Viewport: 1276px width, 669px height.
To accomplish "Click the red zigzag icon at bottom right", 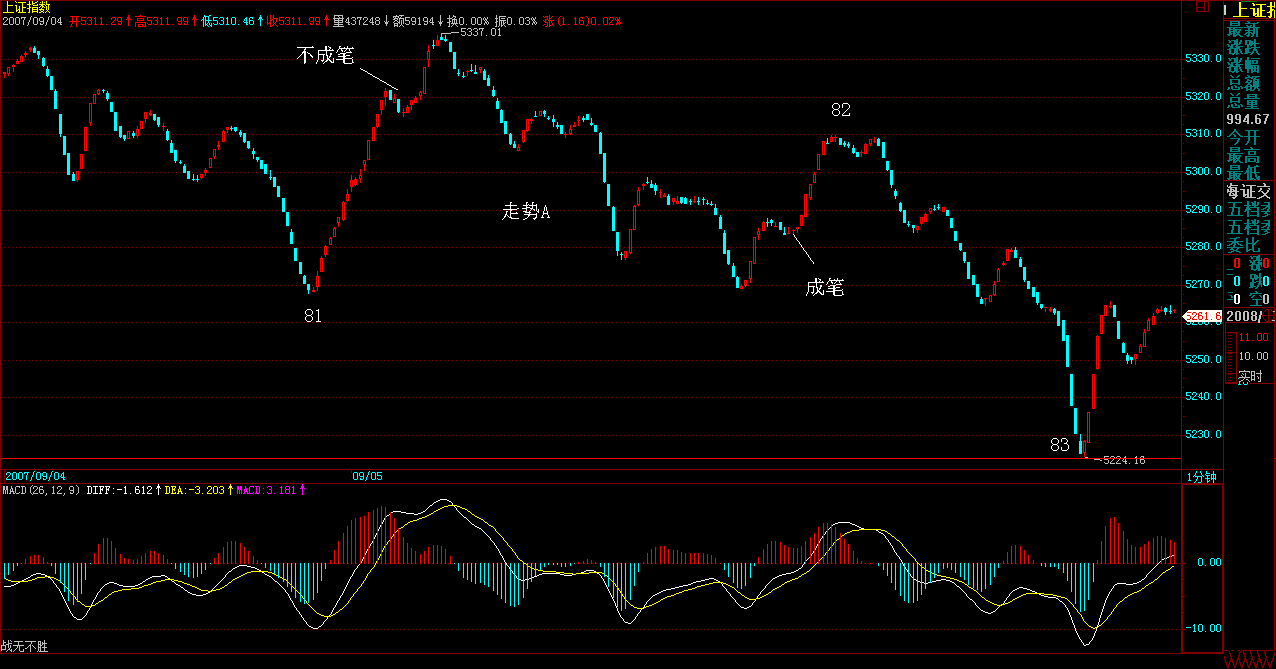I will 1250,661.
